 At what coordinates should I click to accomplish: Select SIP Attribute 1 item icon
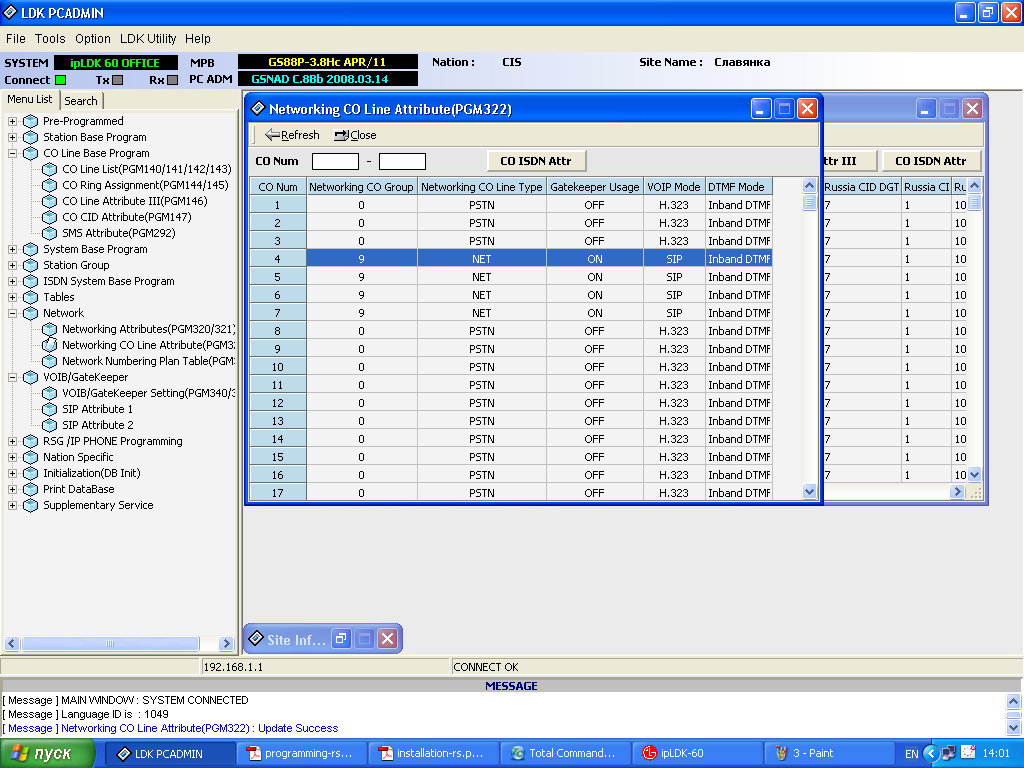(50, 409)
